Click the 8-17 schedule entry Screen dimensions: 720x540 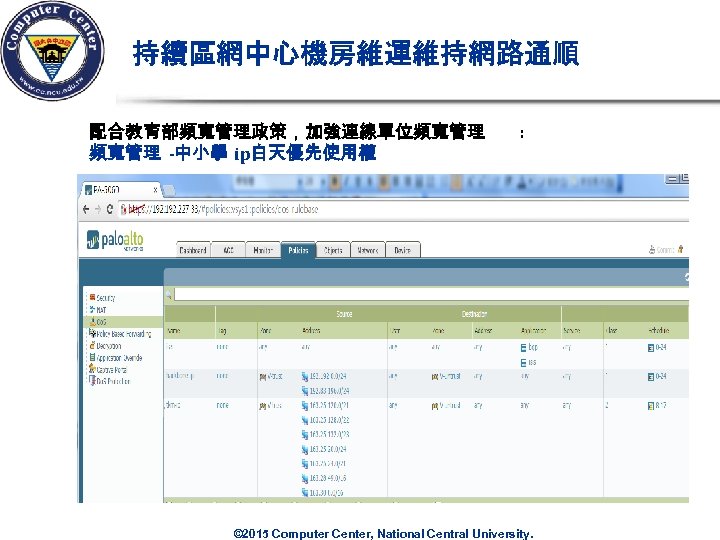pos(657,406)
